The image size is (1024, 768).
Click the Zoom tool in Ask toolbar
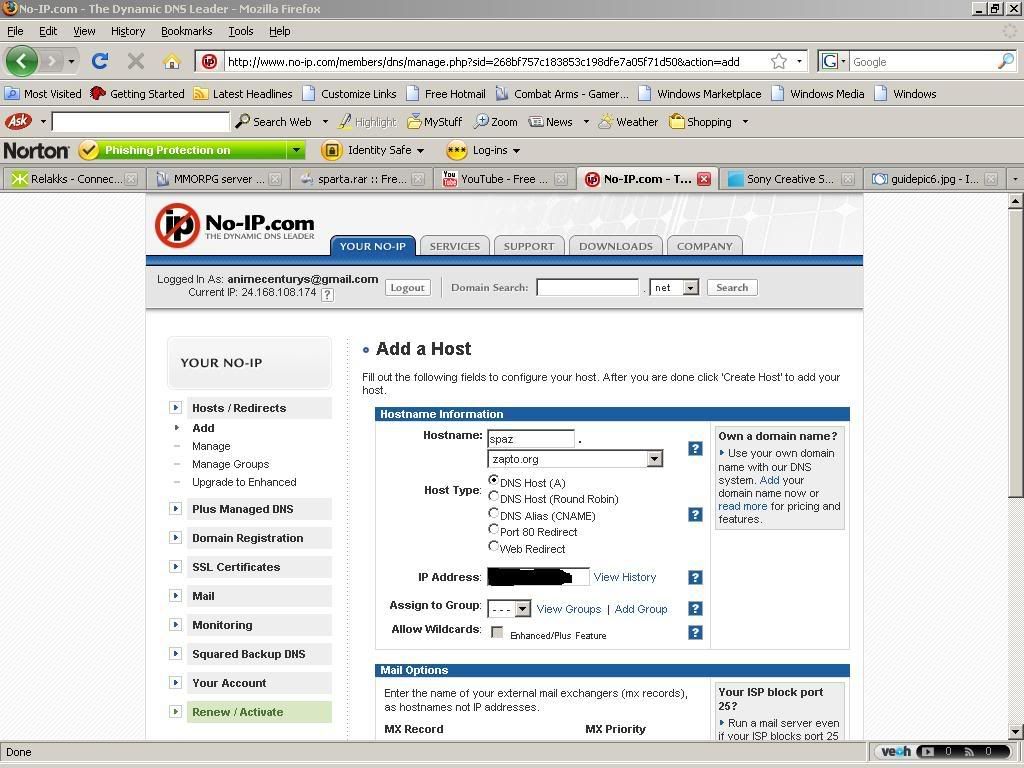point(496,121)
